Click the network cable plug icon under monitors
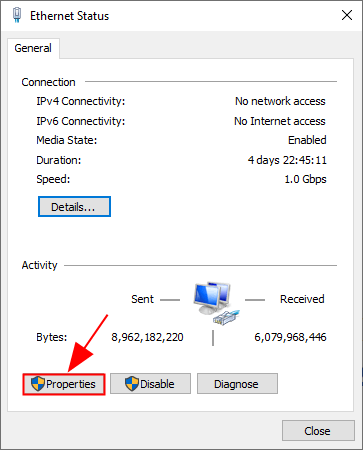The height and width of the screenshot is (450, 363). click(226, 317)
